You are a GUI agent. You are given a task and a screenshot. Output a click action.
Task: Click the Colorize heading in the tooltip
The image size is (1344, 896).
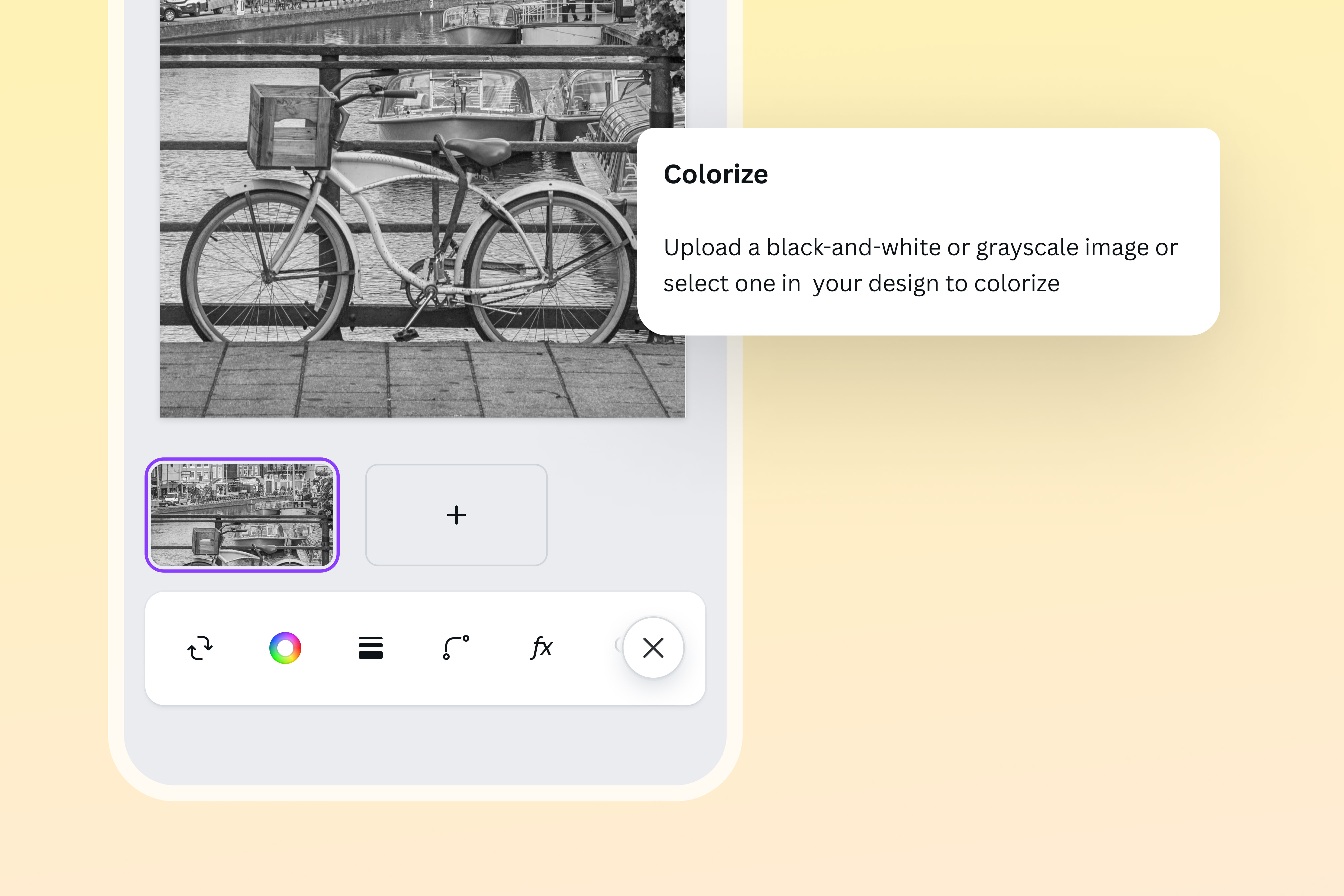(x=716, y=175)
